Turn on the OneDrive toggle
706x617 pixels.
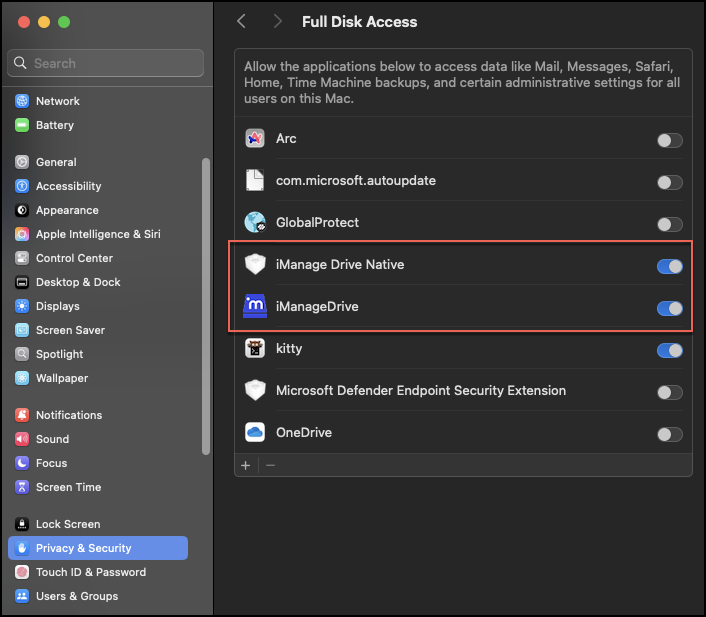coord(669,434)
